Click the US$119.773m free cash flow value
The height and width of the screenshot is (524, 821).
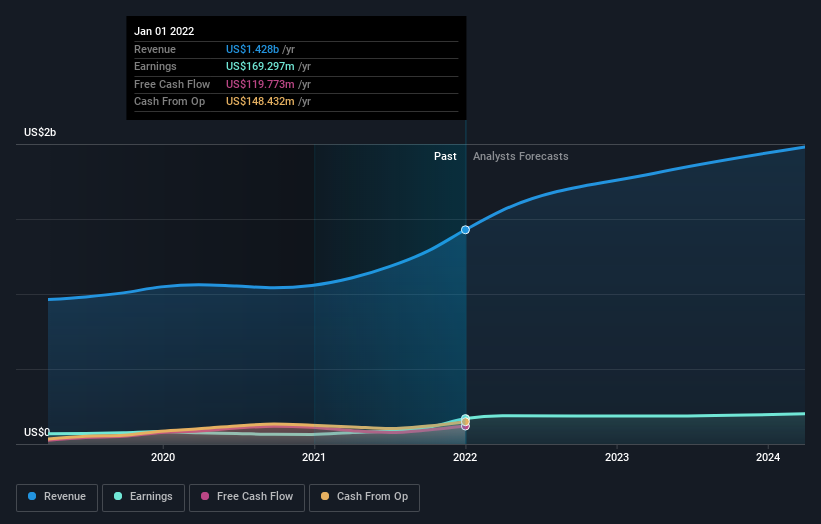[260, 84]
